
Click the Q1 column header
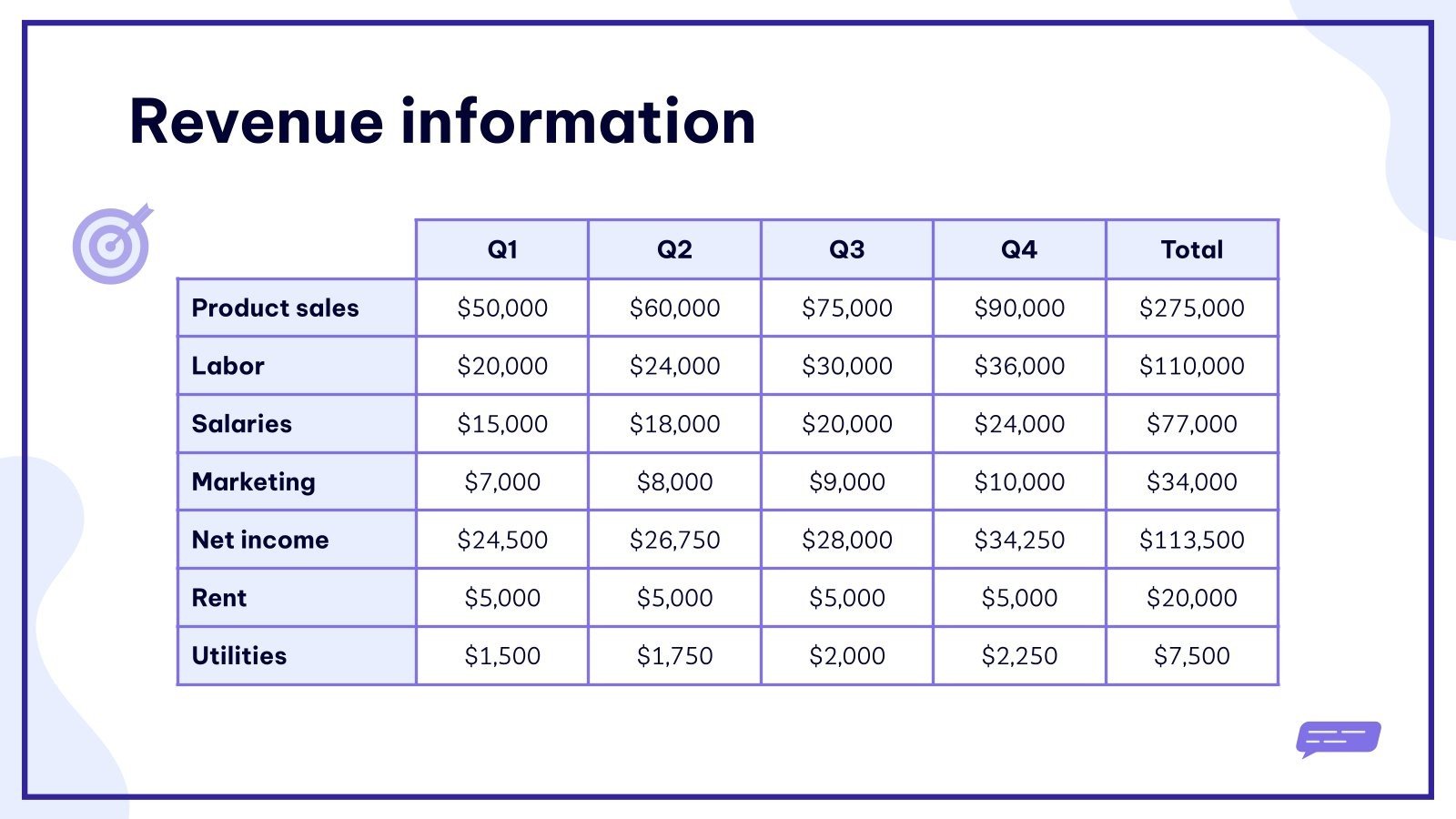click(502, 249)
